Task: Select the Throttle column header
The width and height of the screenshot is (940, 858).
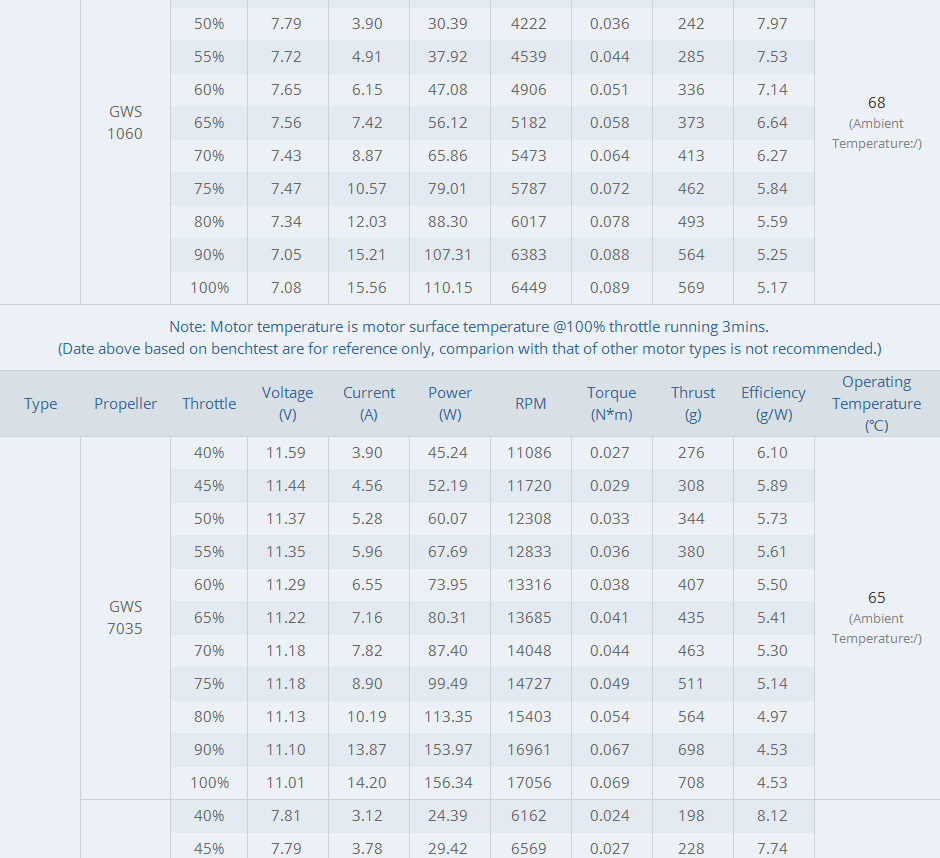Action: coord(209,404)
